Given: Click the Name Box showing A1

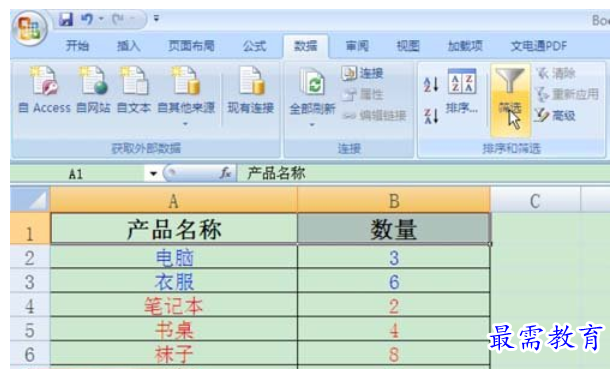Looking at the screenshot, I should pos(77,173).
